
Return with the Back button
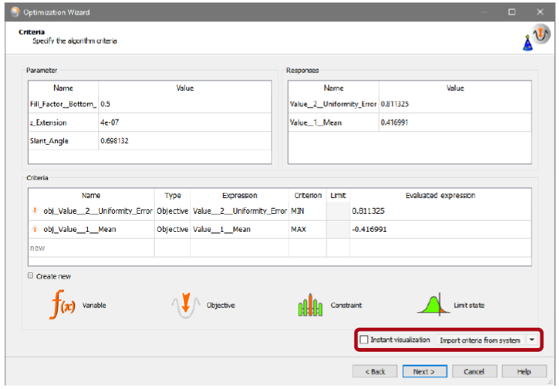coord(375,372)
